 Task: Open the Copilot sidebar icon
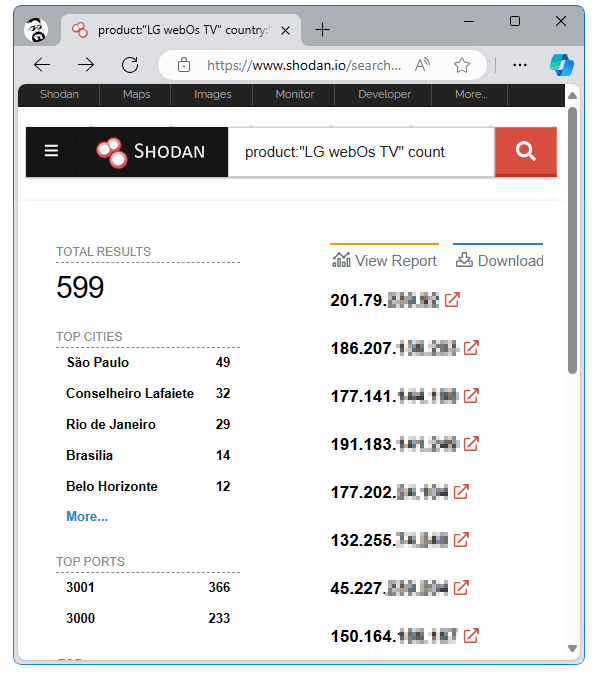point(562,65)
